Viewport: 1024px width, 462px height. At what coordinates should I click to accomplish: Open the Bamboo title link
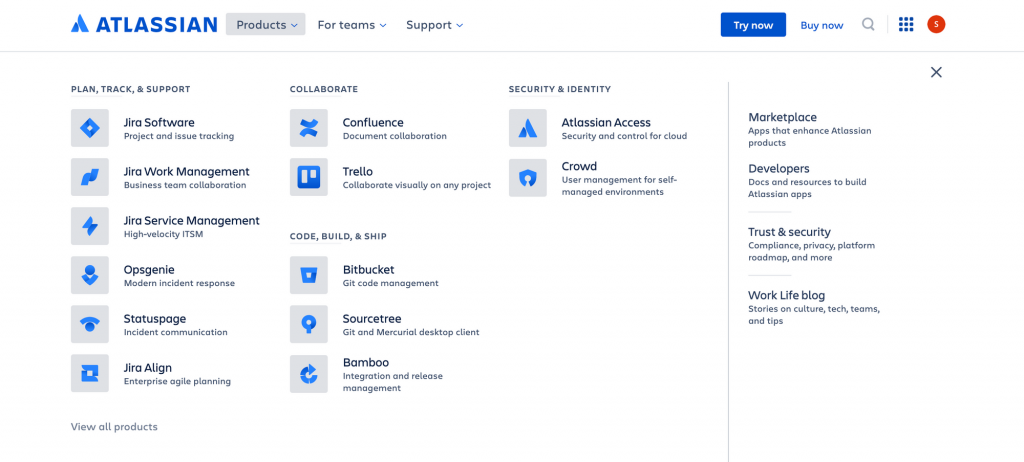pos(366,362)
